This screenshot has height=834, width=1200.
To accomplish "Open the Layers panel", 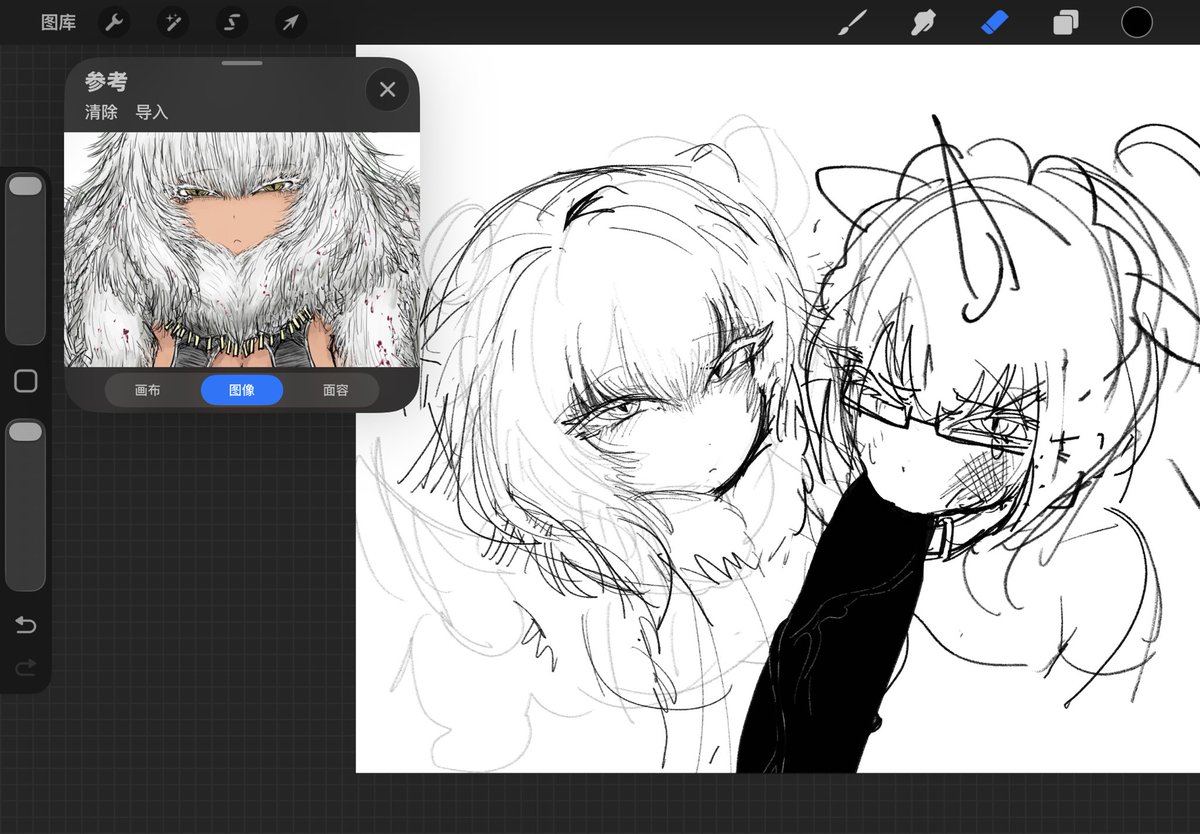I will coord(1066,22).
